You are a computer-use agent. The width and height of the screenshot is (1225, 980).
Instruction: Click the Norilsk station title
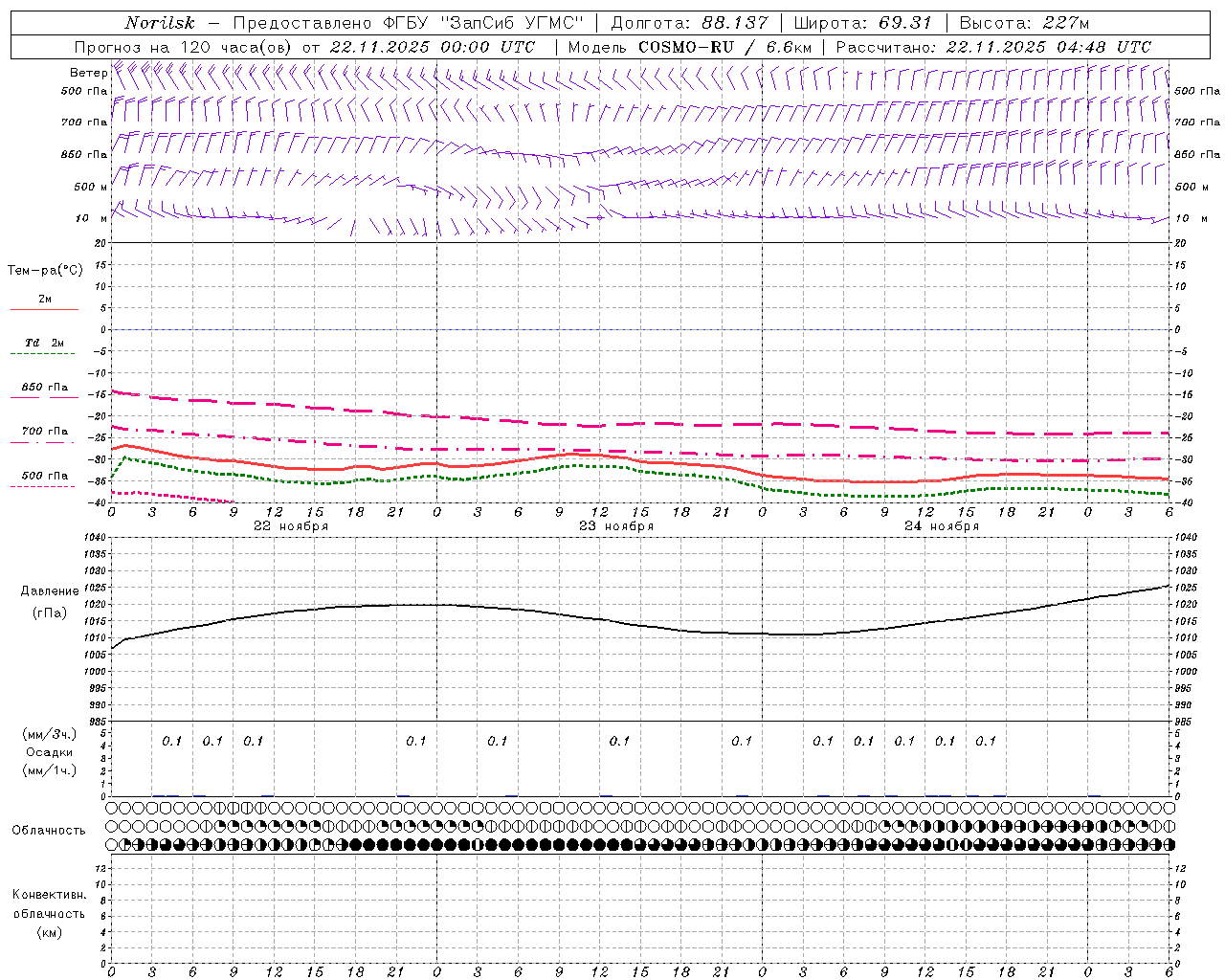[160, 23]
